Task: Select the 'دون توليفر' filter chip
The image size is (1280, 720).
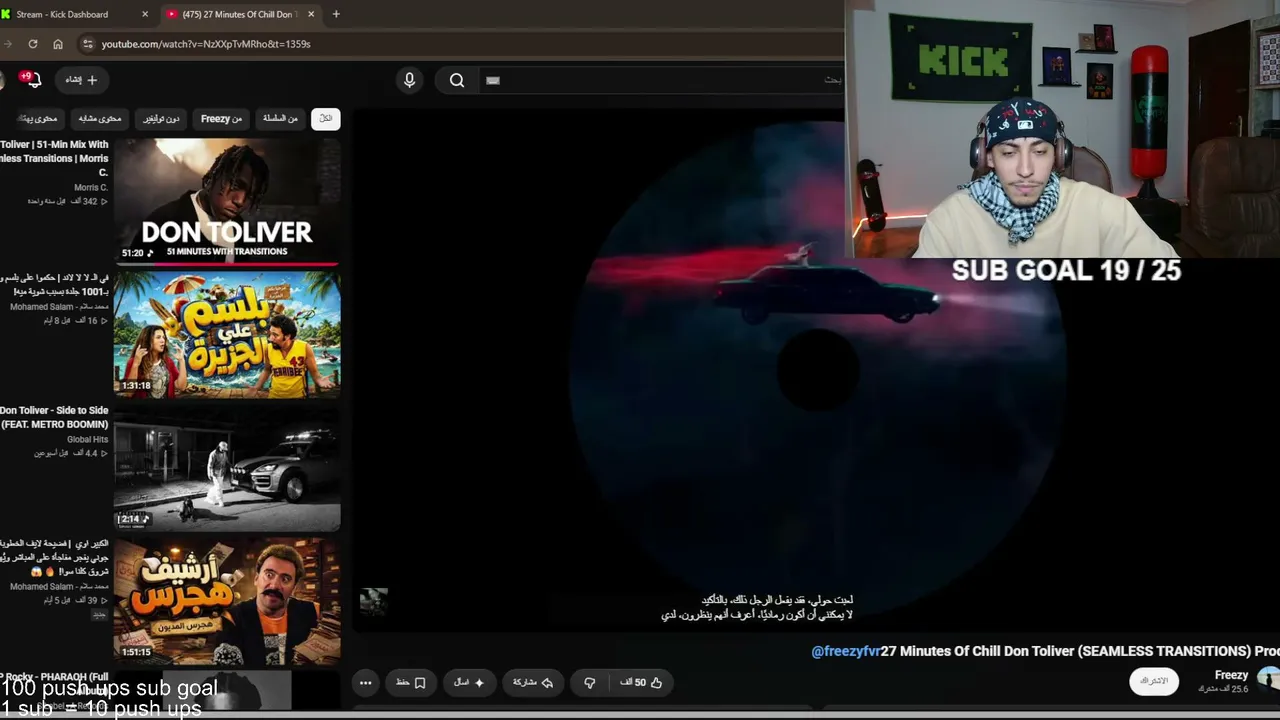Action: [160, 119]
